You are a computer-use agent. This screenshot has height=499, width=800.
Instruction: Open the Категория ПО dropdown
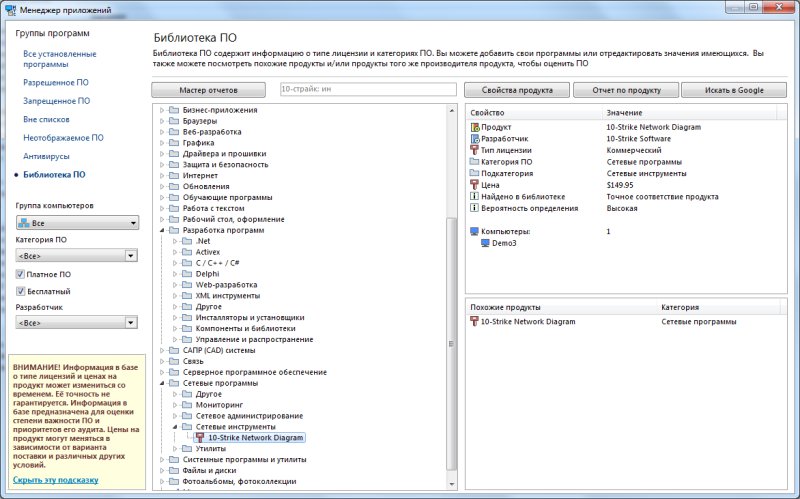pyautogui.click(x=77, y=256)
